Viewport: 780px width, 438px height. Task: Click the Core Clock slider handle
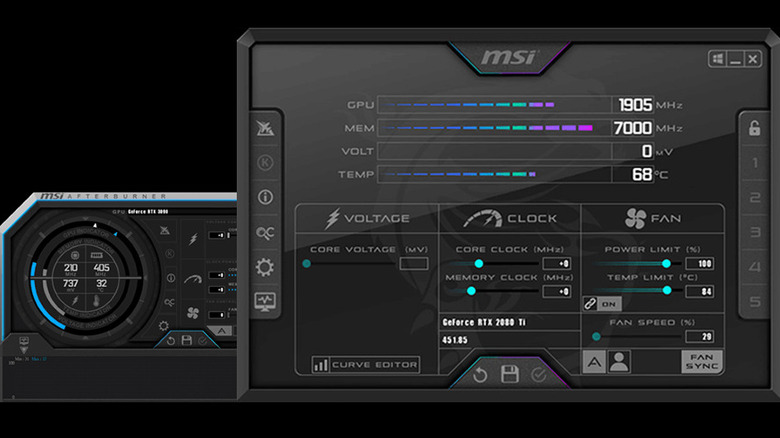point(479,263)
